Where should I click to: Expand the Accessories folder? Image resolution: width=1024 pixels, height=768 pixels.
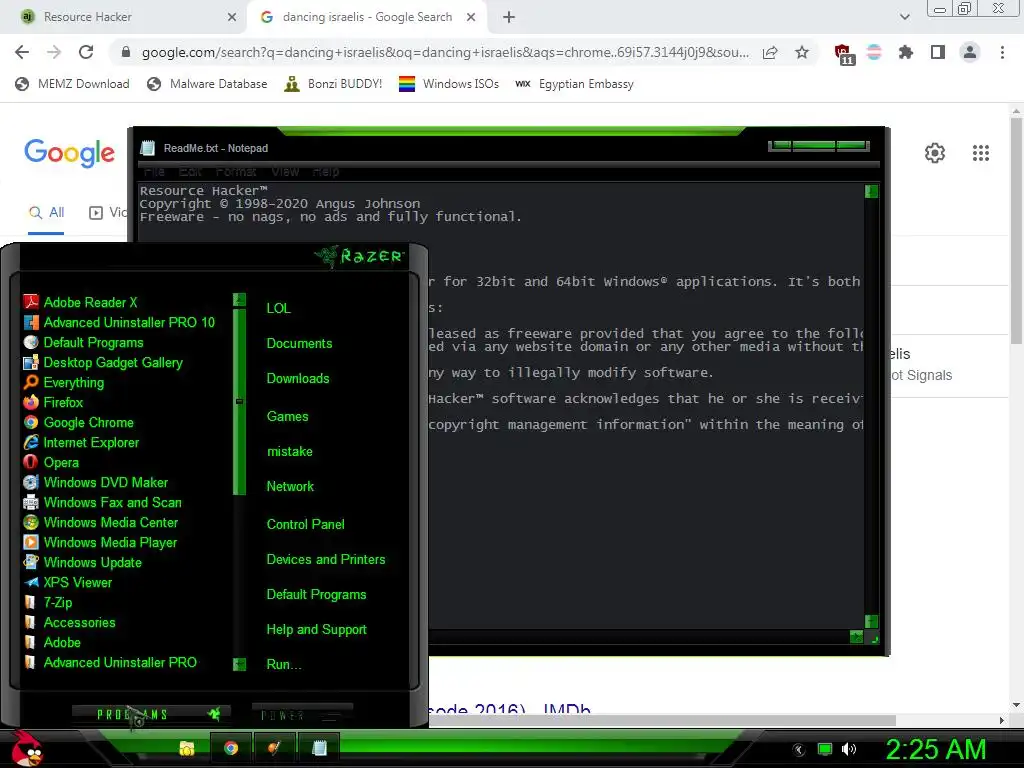[x=70, y=622]
